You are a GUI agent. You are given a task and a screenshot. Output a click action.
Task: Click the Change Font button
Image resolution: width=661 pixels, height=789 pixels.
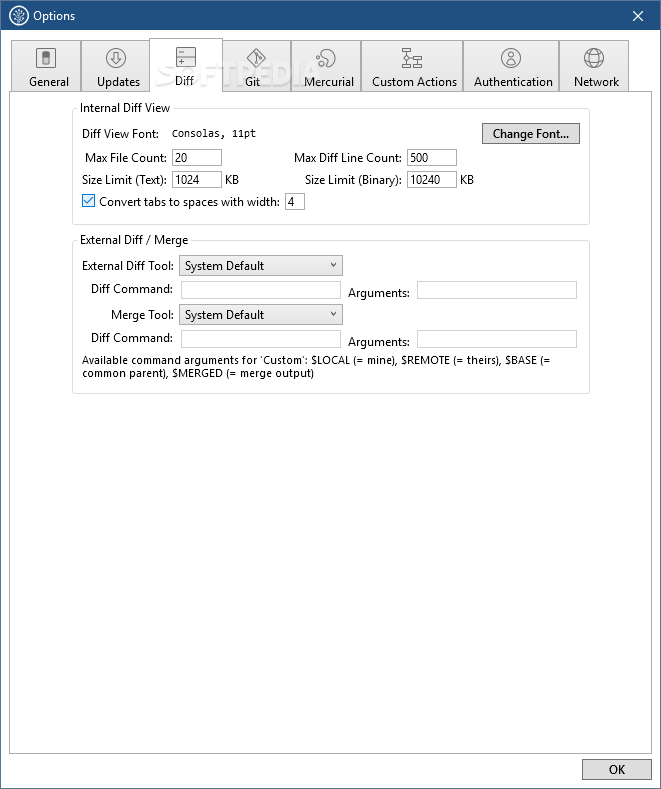[x=531, y=133]
